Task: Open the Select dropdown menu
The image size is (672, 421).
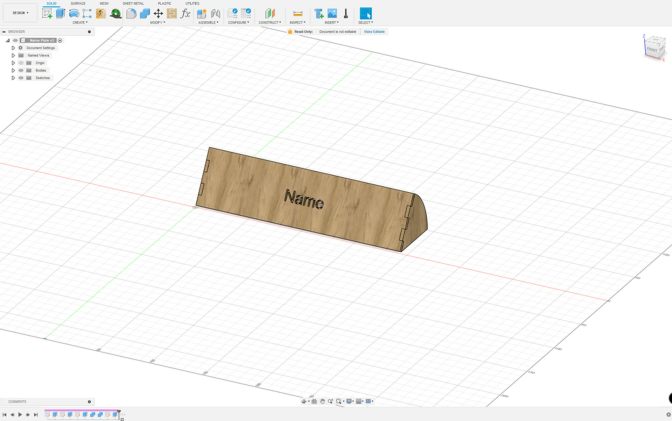Action: click(x=366, y=22)
